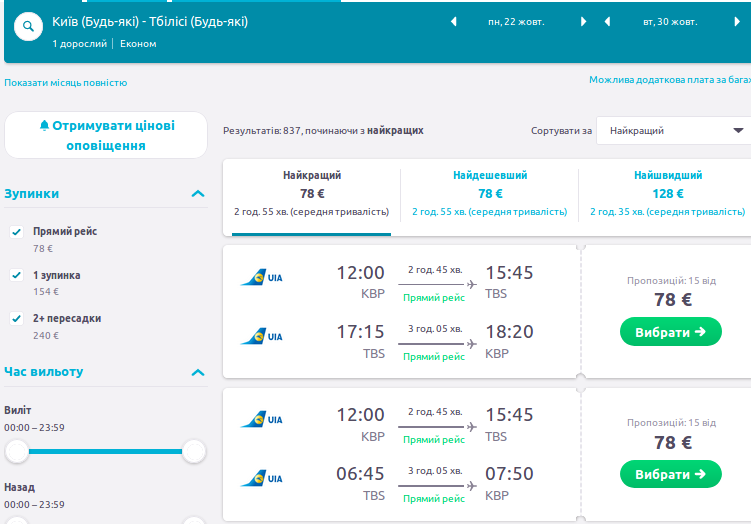Go to next departure date arrow
The height and width of the screenshot is (524, 751).
point(585,21)
